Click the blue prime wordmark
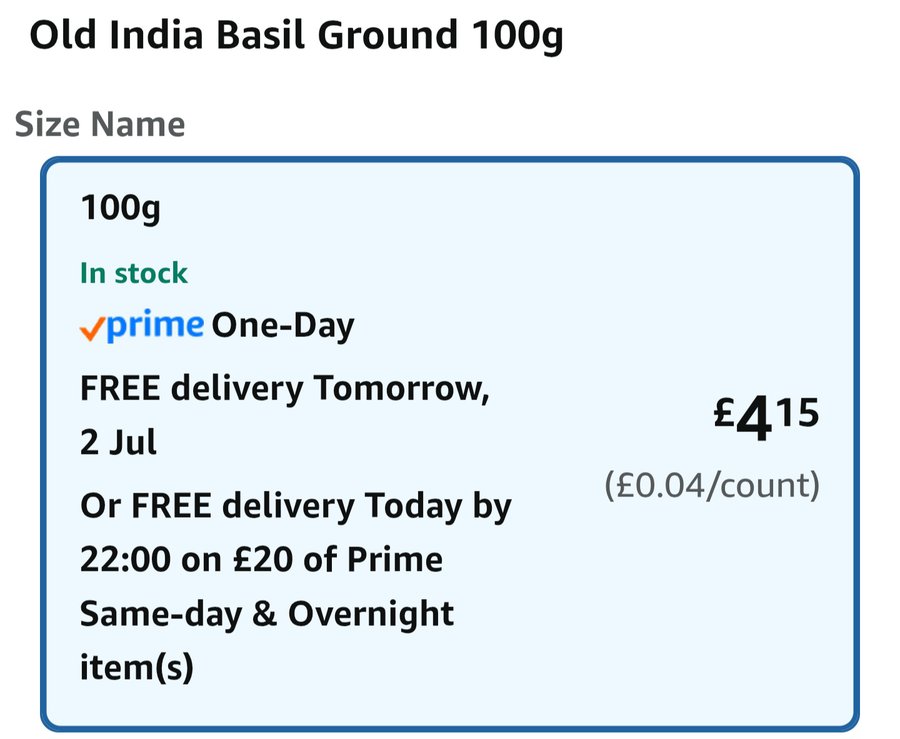Viewport: 900px width, 739px height. point(155,325)
